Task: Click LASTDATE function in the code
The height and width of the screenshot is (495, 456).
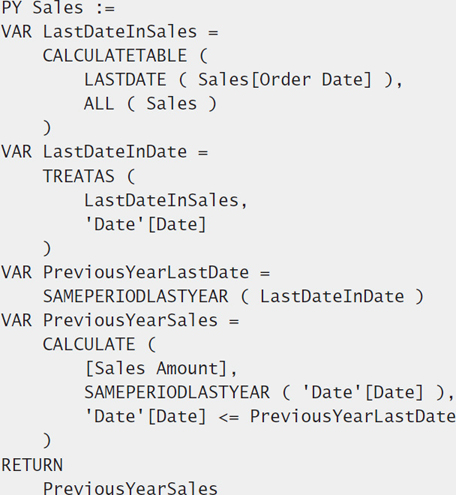Action: pos(125,80)
